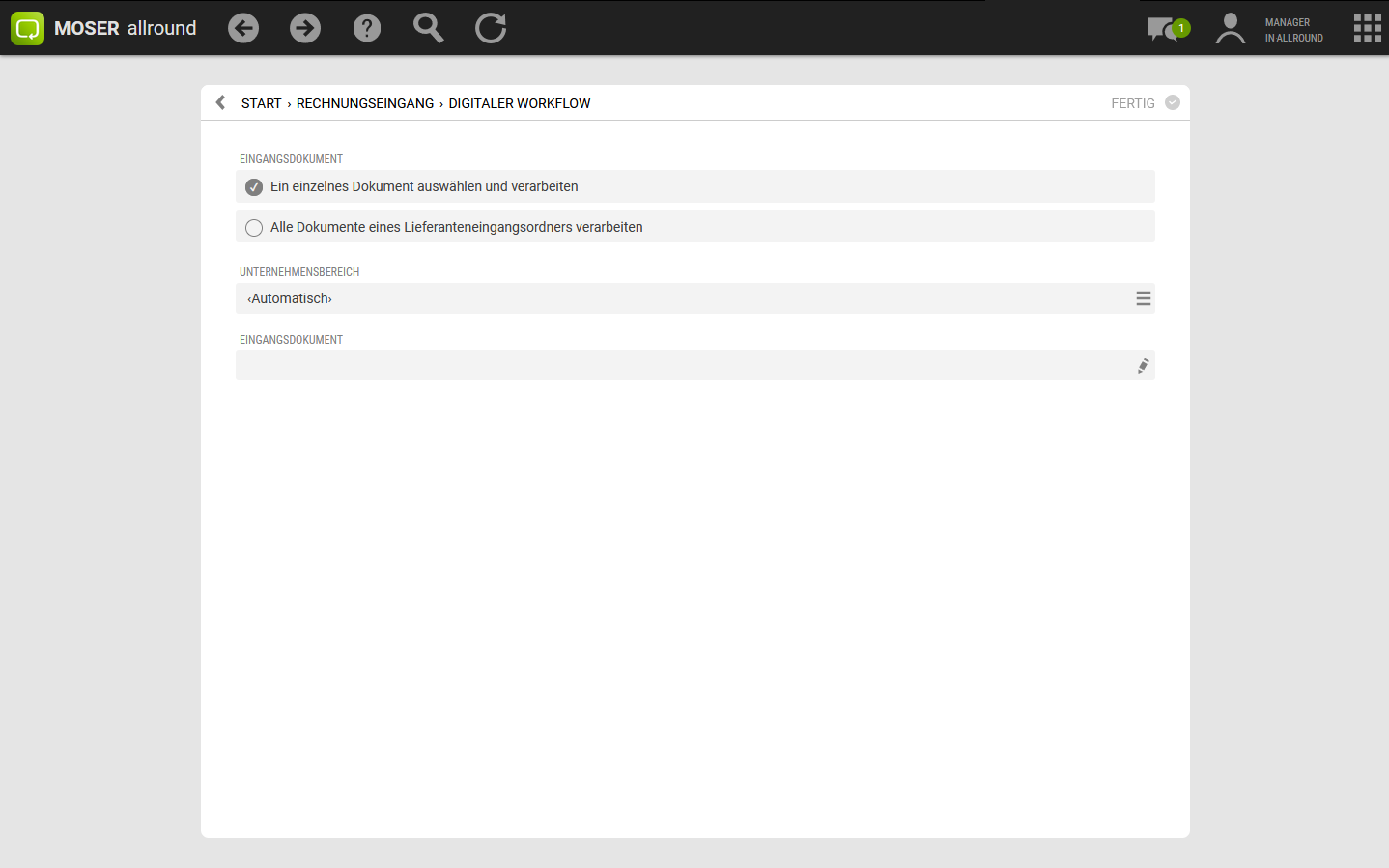Click MANAGER IN ALLROUND user label
Image resolution: width=1389 pixels, height=868 pixels.
click(x=1294, y=30)
